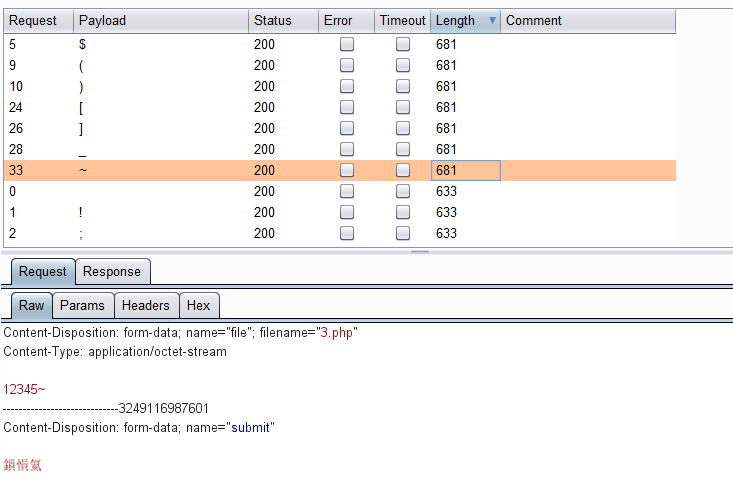Toggle Error checkbox for request 33
733x477 pixels.
tap(347, 170)
